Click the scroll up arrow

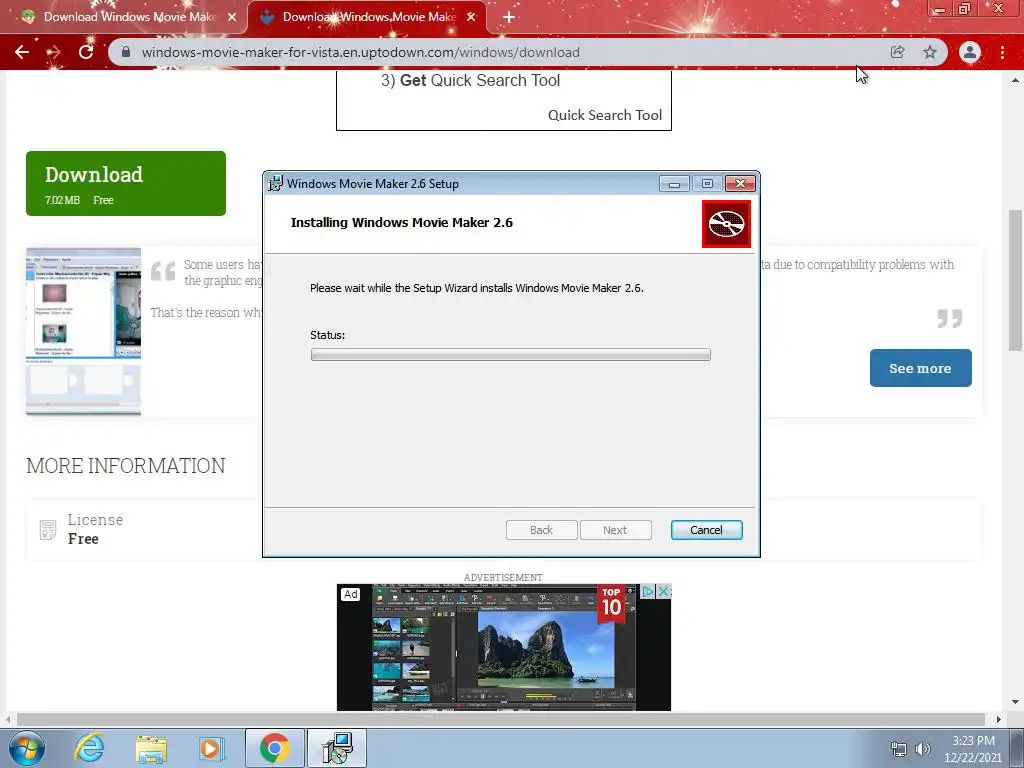pyautogui.click(x=1016, y=80)
